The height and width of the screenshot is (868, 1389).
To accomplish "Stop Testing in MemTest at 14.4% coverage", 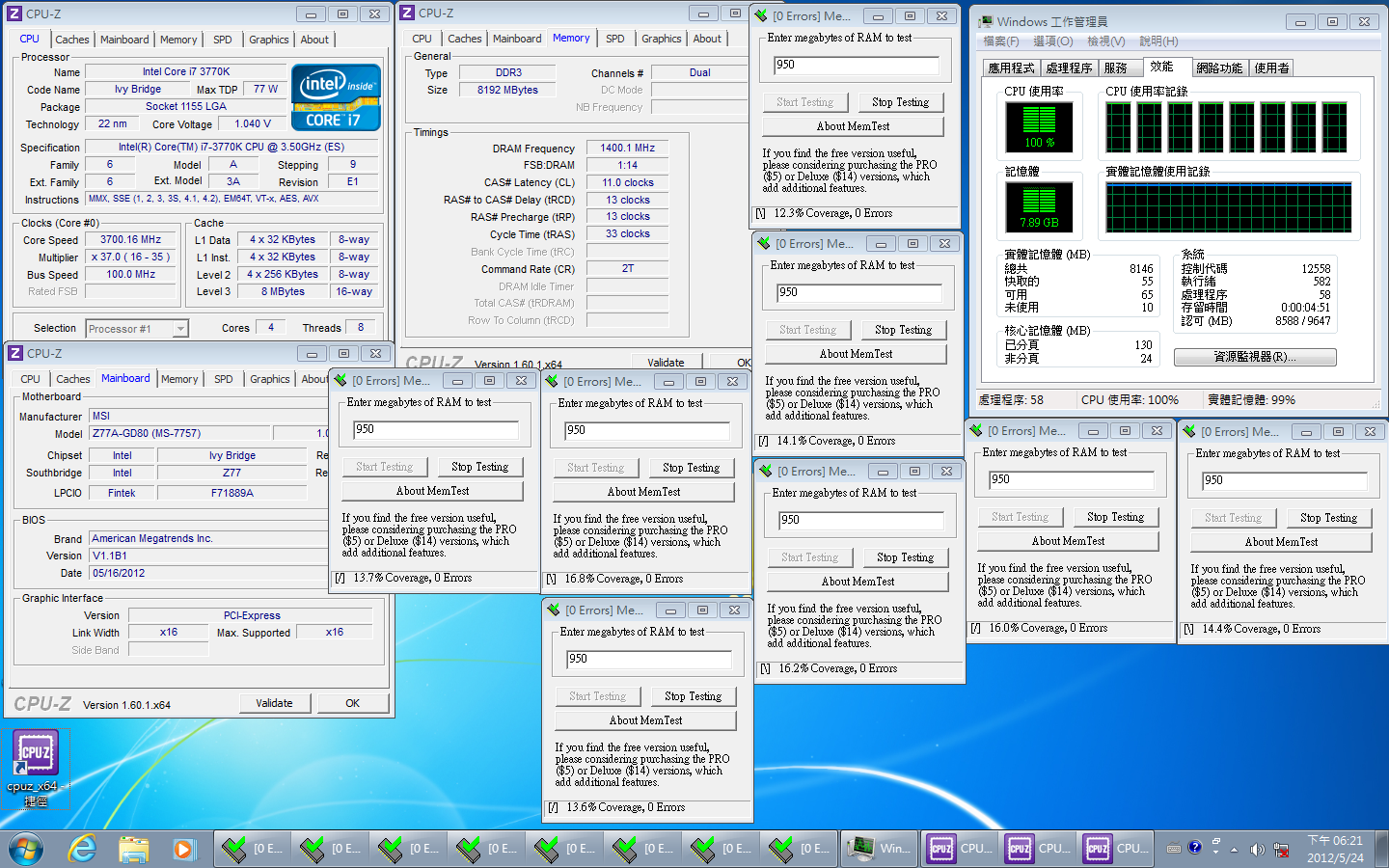I will pos(1329,518).
